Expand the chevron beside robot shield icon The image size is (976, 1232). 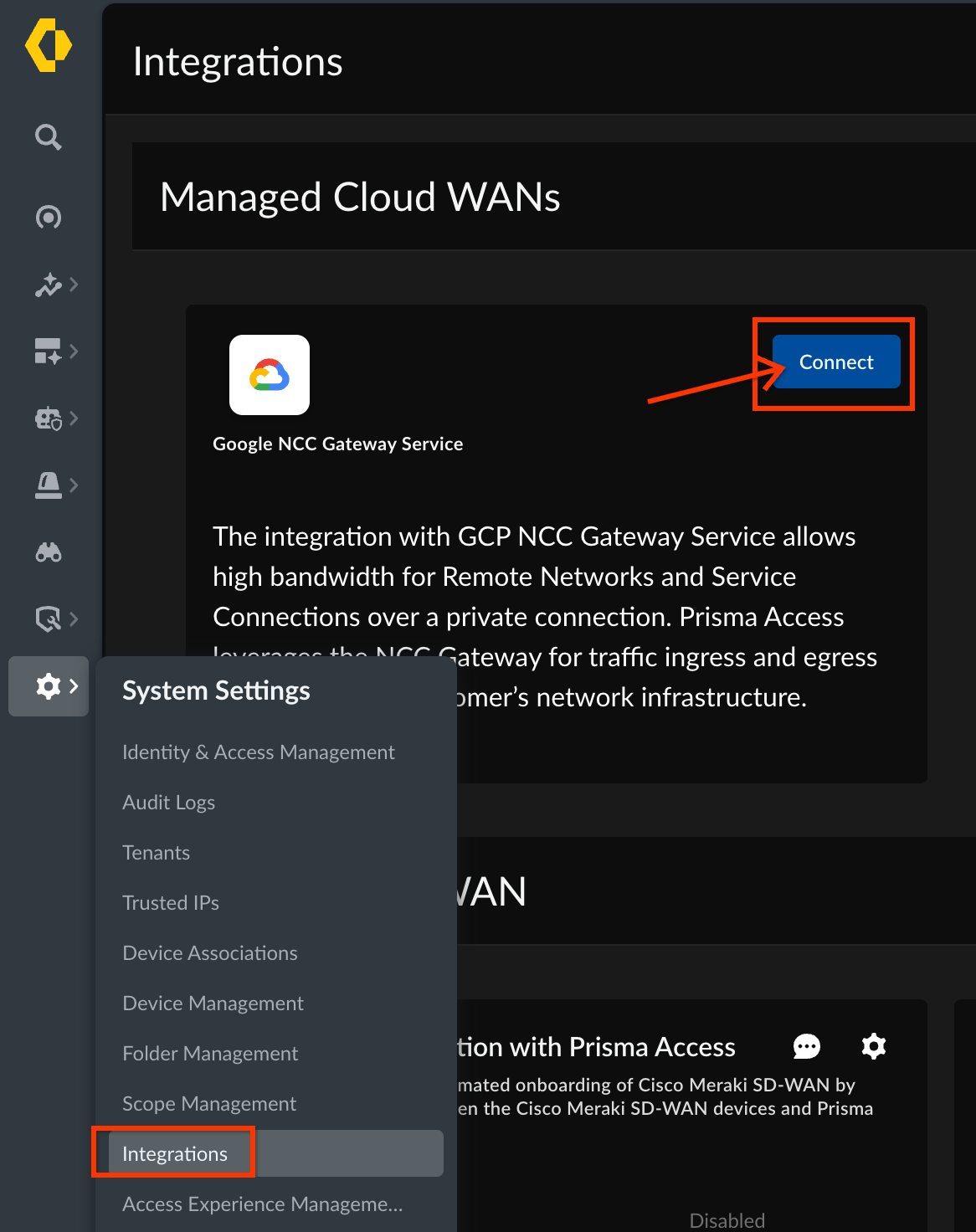coord(74,418)
